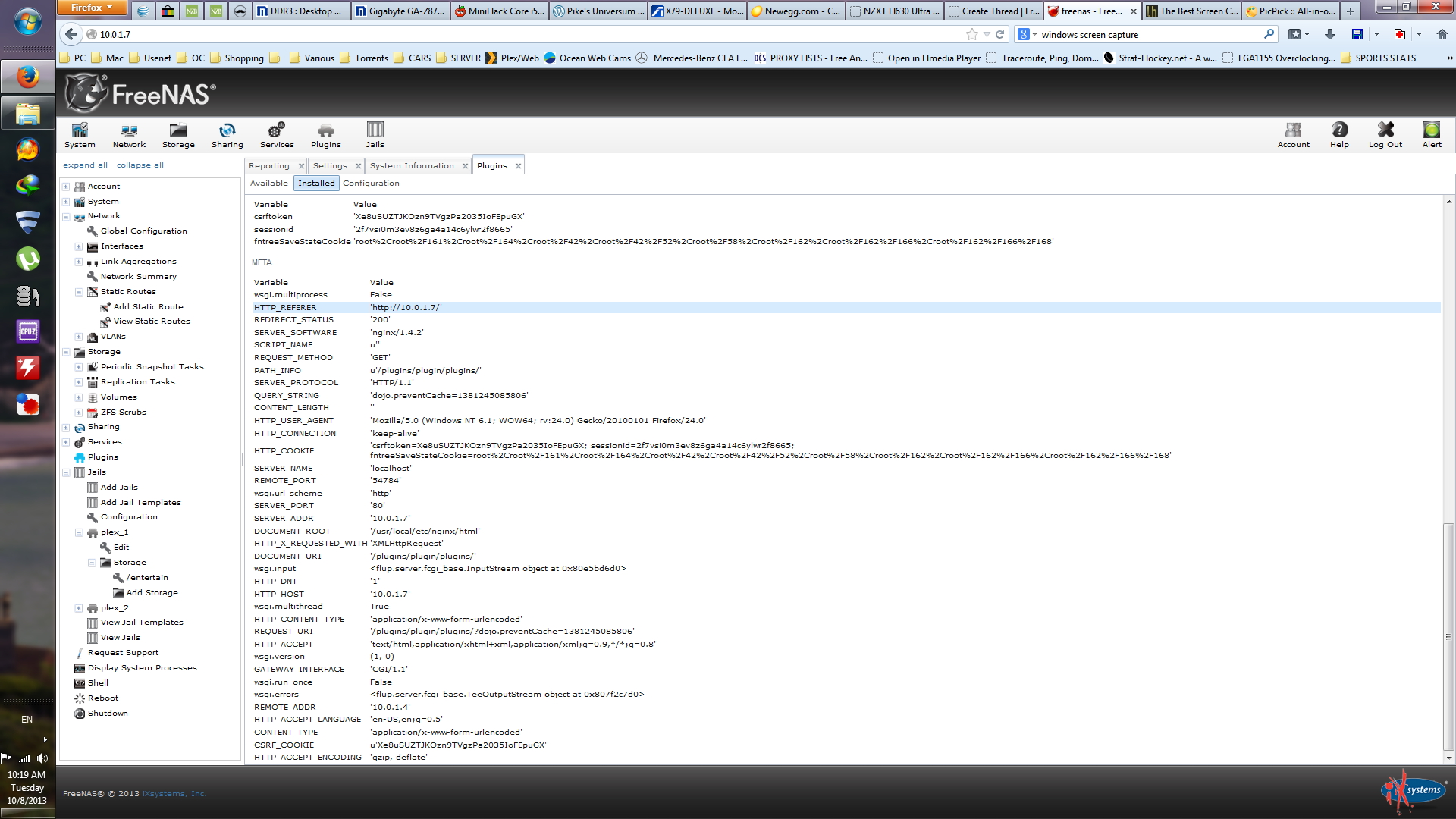Open Shell in the tree
The height and width of the screenshot is (819, 1456).
click(x=98, y=683)
